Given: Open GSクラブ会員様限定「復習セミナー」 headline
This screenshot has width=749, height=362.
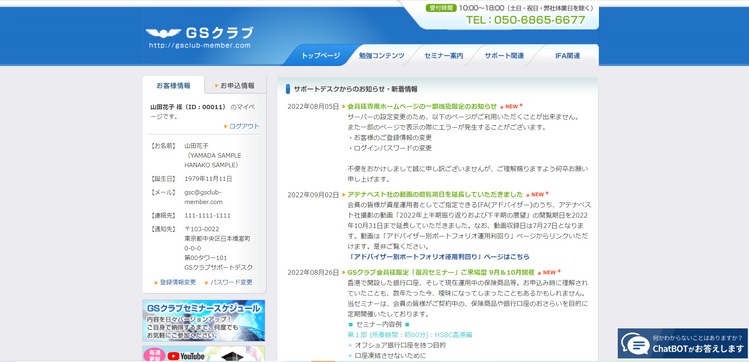Looking at the screenshot, I should click(x=441, y=272).
